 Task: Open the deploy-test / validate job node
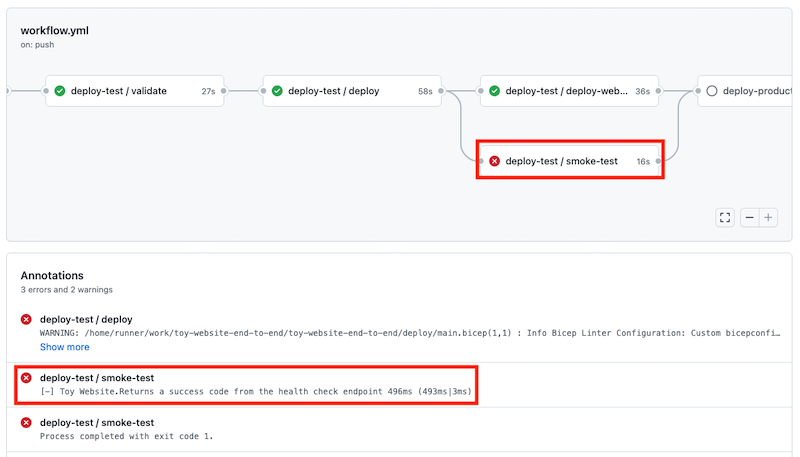tap(135, 91)
